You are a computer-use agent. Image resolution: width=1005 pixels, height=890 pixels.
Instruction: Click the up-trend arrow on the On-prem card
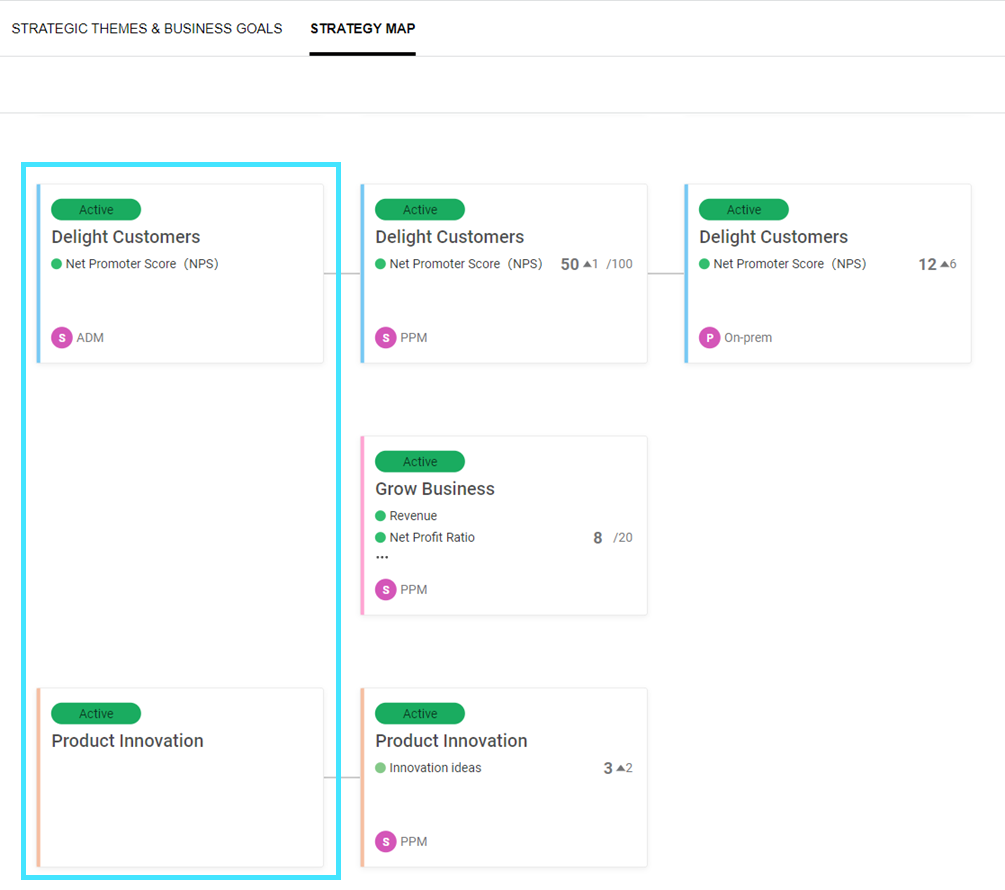[944, 264]
